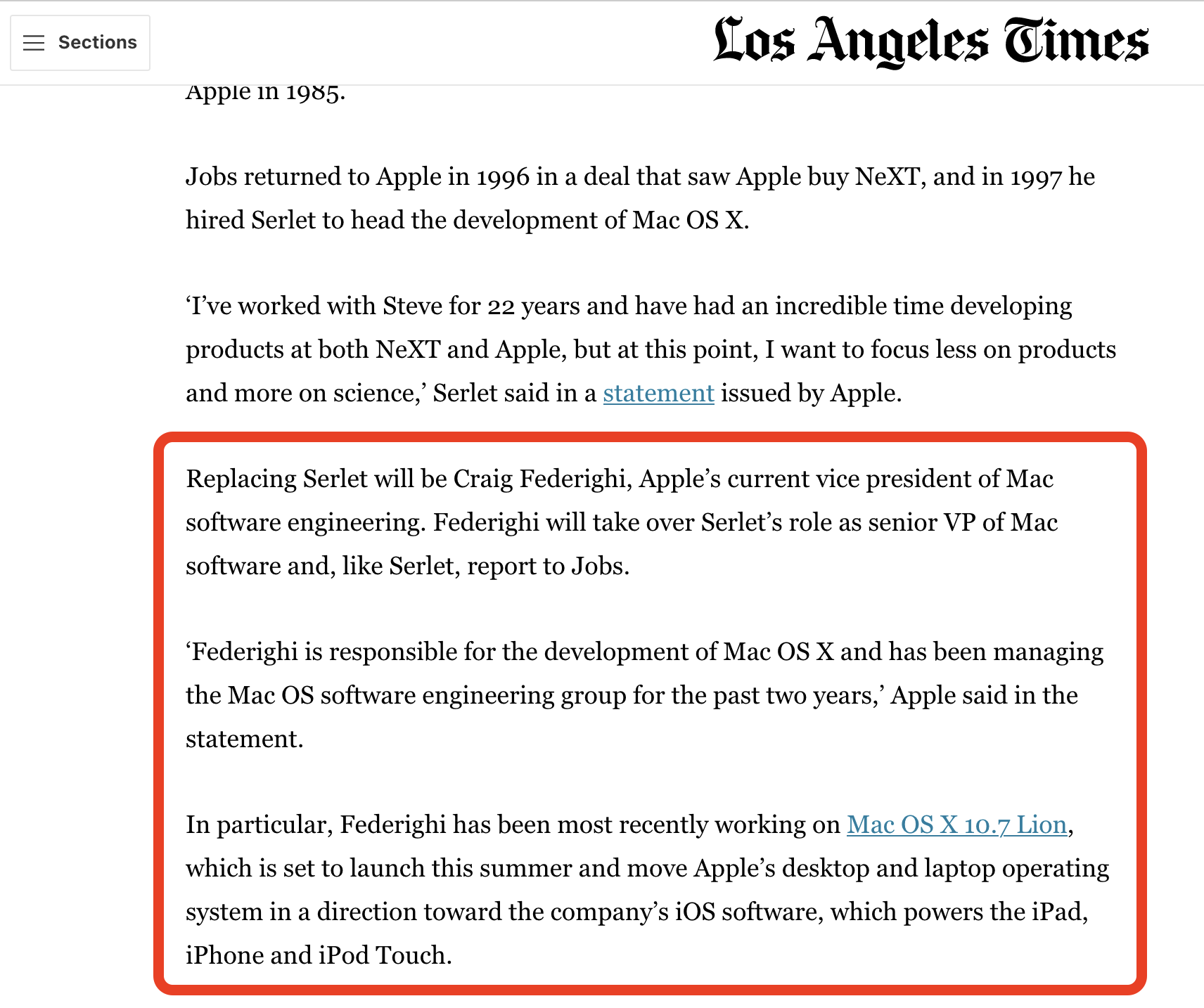Click the text 'software and, like Serlet, report to Jobs.'
This screenshot has width=1204, height=1008.
tap(408, 566)
